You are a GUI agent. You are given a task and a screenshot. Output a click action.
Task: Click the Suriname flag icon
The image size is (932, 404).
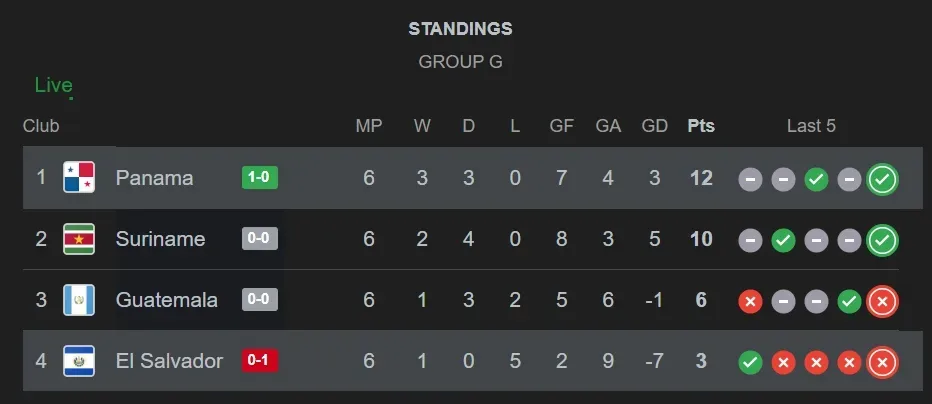[x=79, y=239]
